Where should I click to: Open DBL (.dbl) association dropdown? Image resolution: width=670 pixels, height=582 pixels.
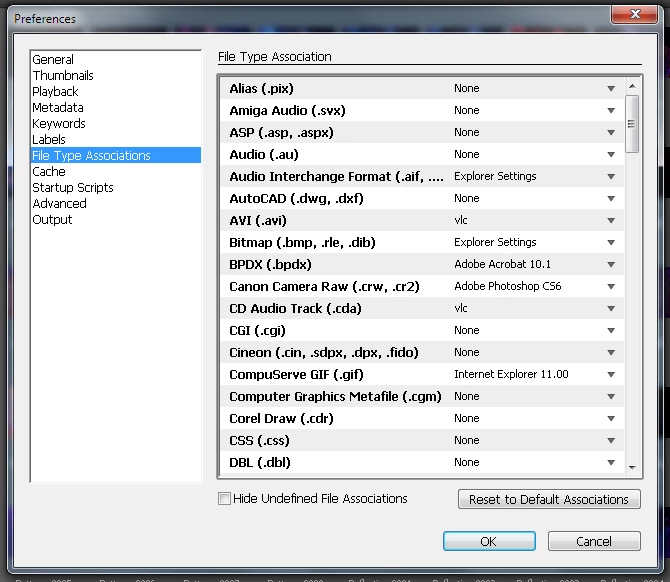pos(611,463)
